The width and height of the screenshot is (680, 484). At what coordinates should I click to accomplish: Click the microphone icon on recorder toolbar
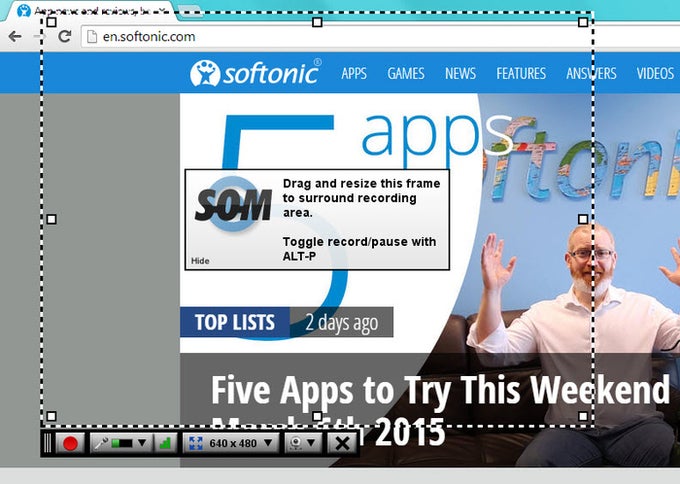[x=101, y=443]
